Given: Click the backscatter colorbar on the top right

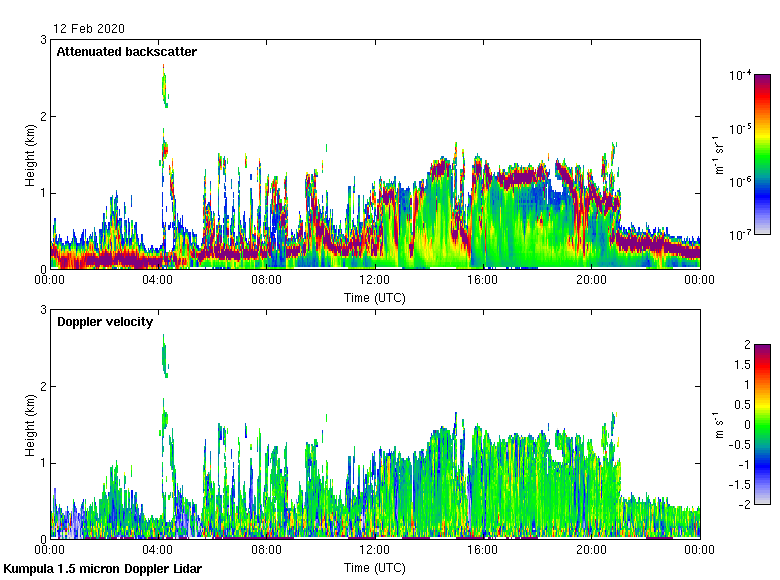Looking at the screenshot, I should (x=762, y=154).
